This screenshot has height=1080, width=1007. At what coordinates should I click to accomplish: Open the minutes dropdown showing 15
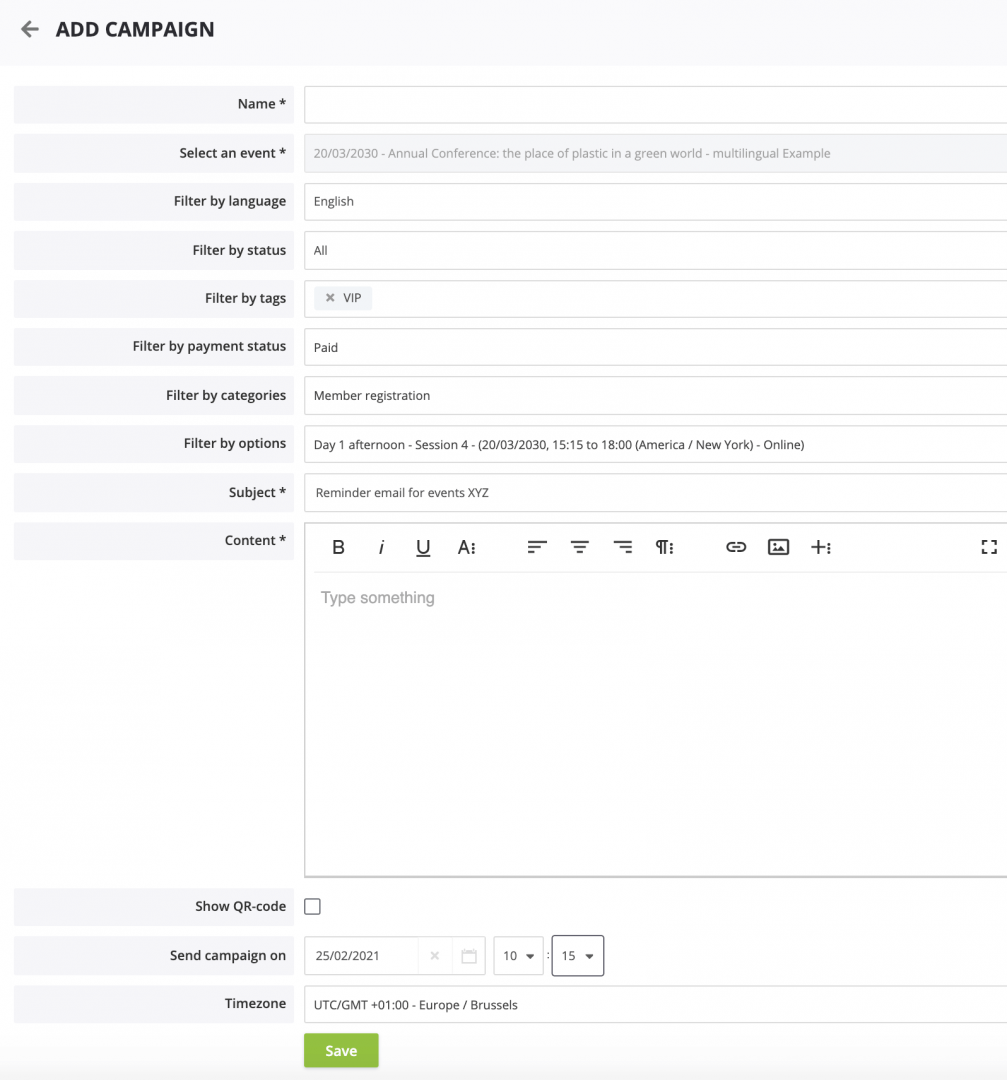[577, 955]
